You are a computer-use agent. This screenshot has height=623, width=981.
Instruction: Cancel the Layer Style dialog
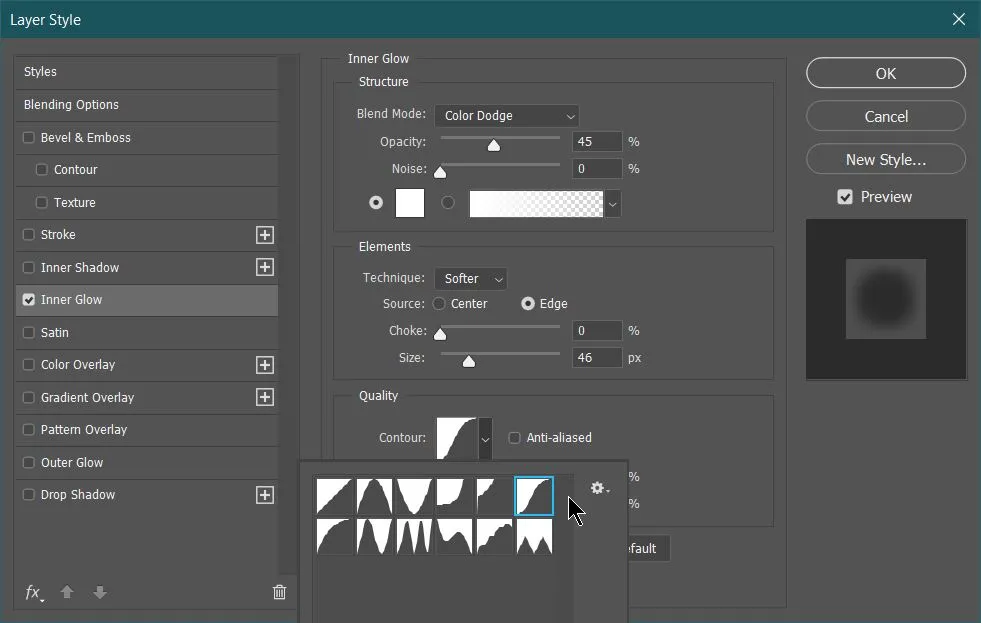click(x=885, y=116)
